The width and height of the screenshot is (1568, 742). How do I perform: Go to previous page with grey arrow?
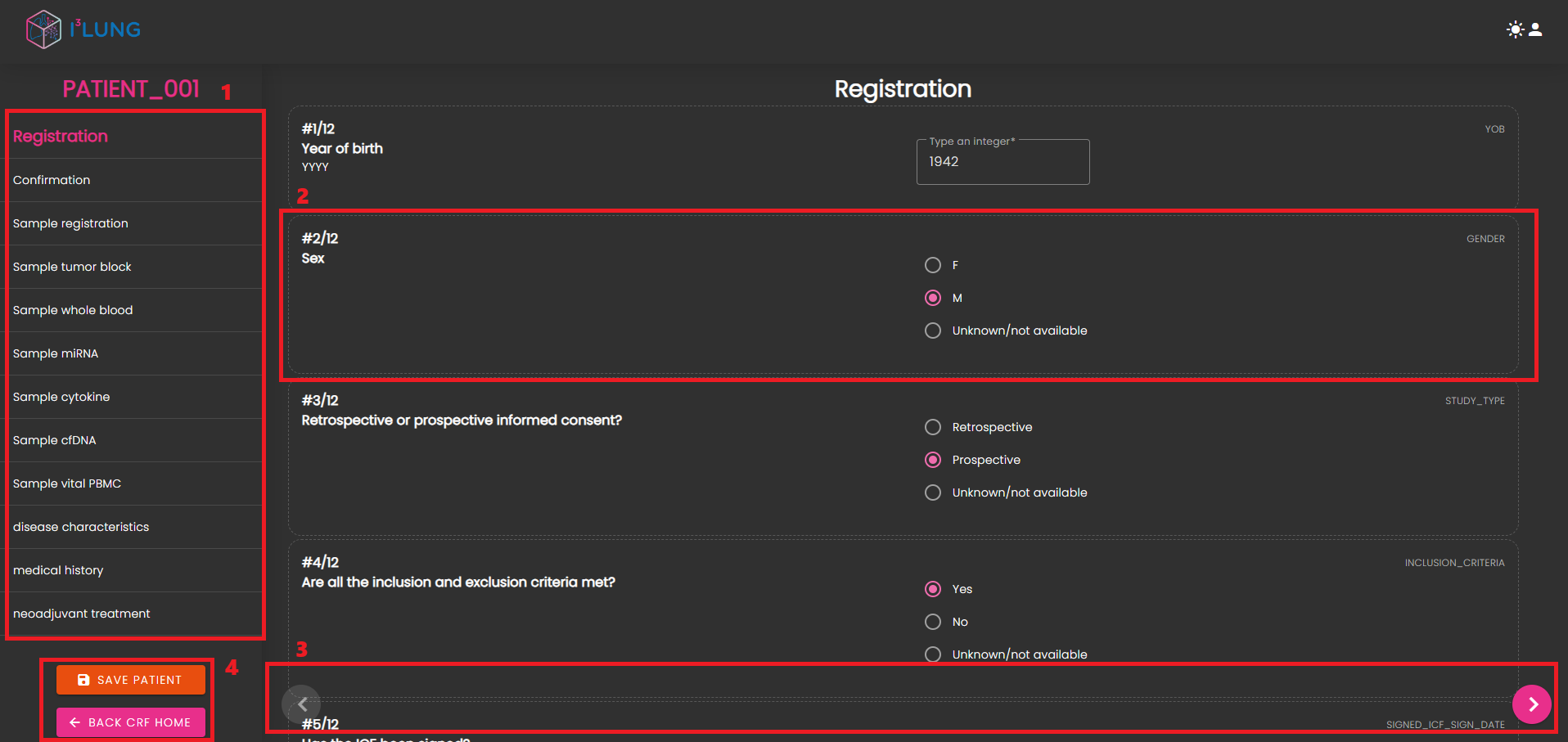point(302,704)
